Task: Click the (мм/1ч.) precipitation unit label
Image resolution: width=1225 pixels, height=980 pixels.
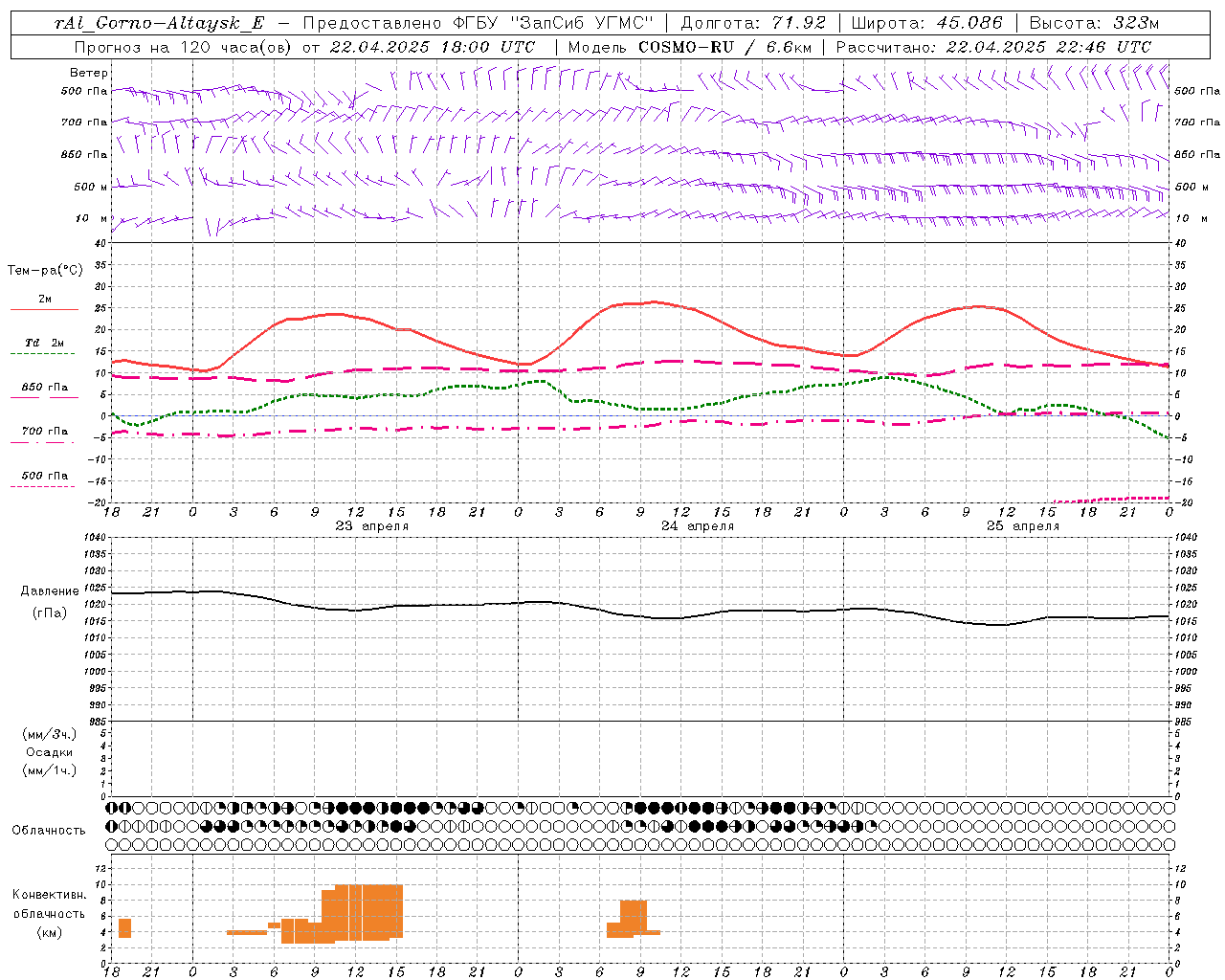Action: 50,770
